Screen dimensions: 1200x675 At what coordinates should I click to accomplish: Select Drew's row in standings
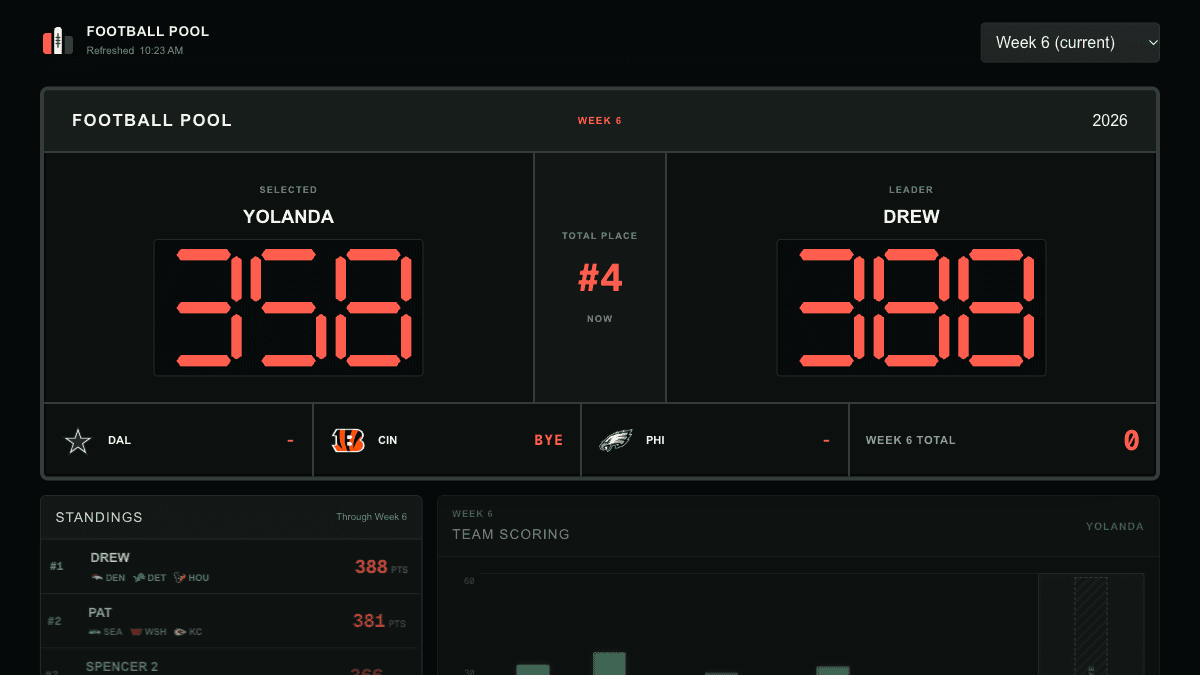[x=231, y=567]
